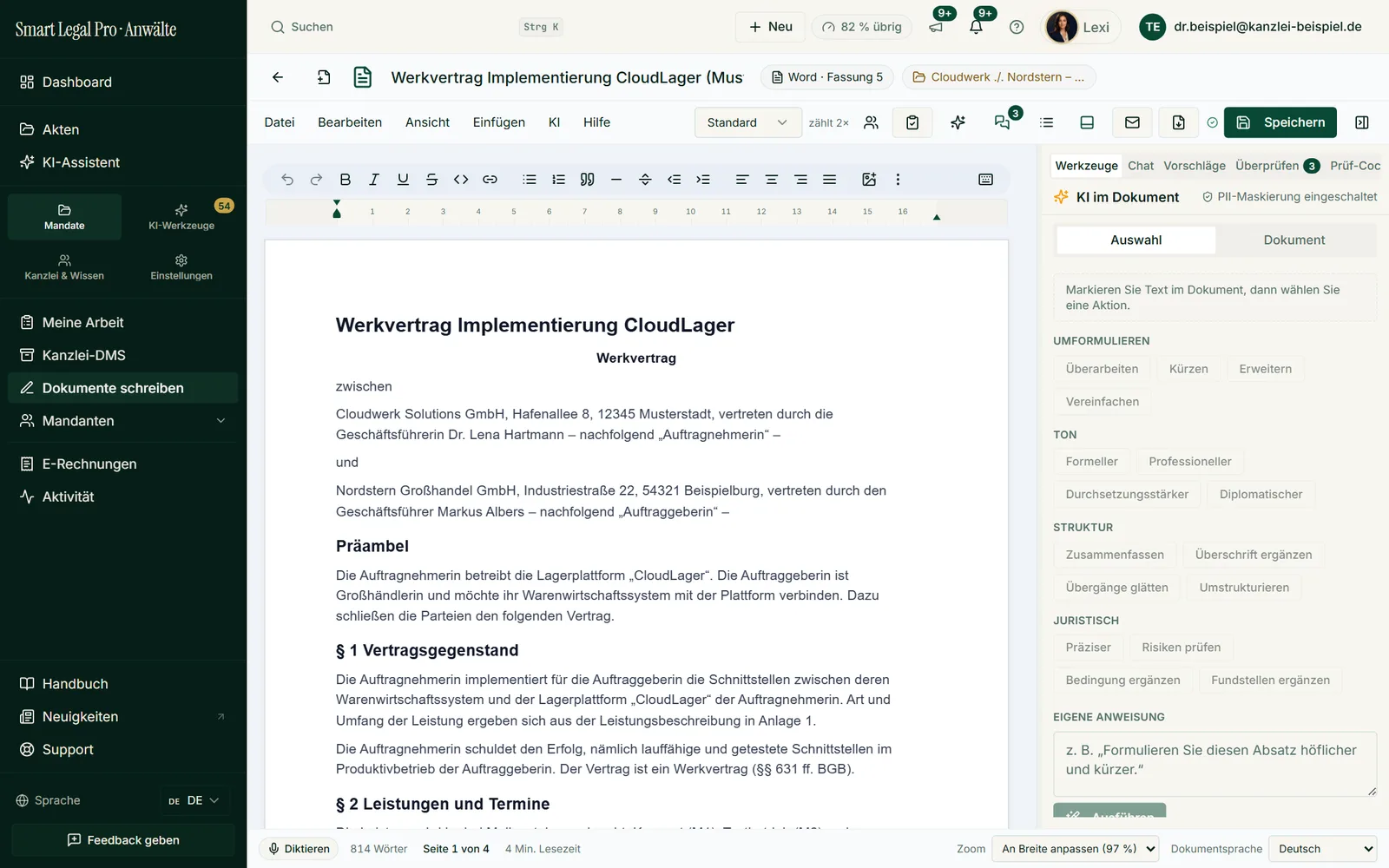The height and width of the screenshot is (868, 1389).
Task: Click the undo arrow icon
Action: tap(287, 180)
